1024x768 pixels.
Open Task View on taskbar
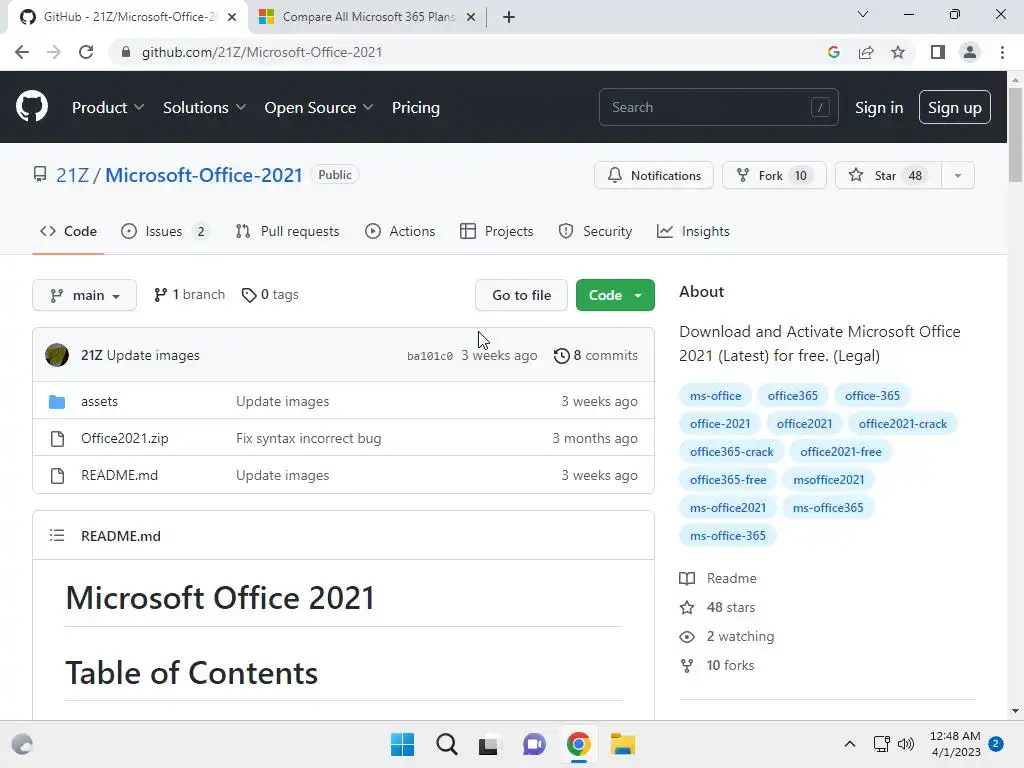488,744
